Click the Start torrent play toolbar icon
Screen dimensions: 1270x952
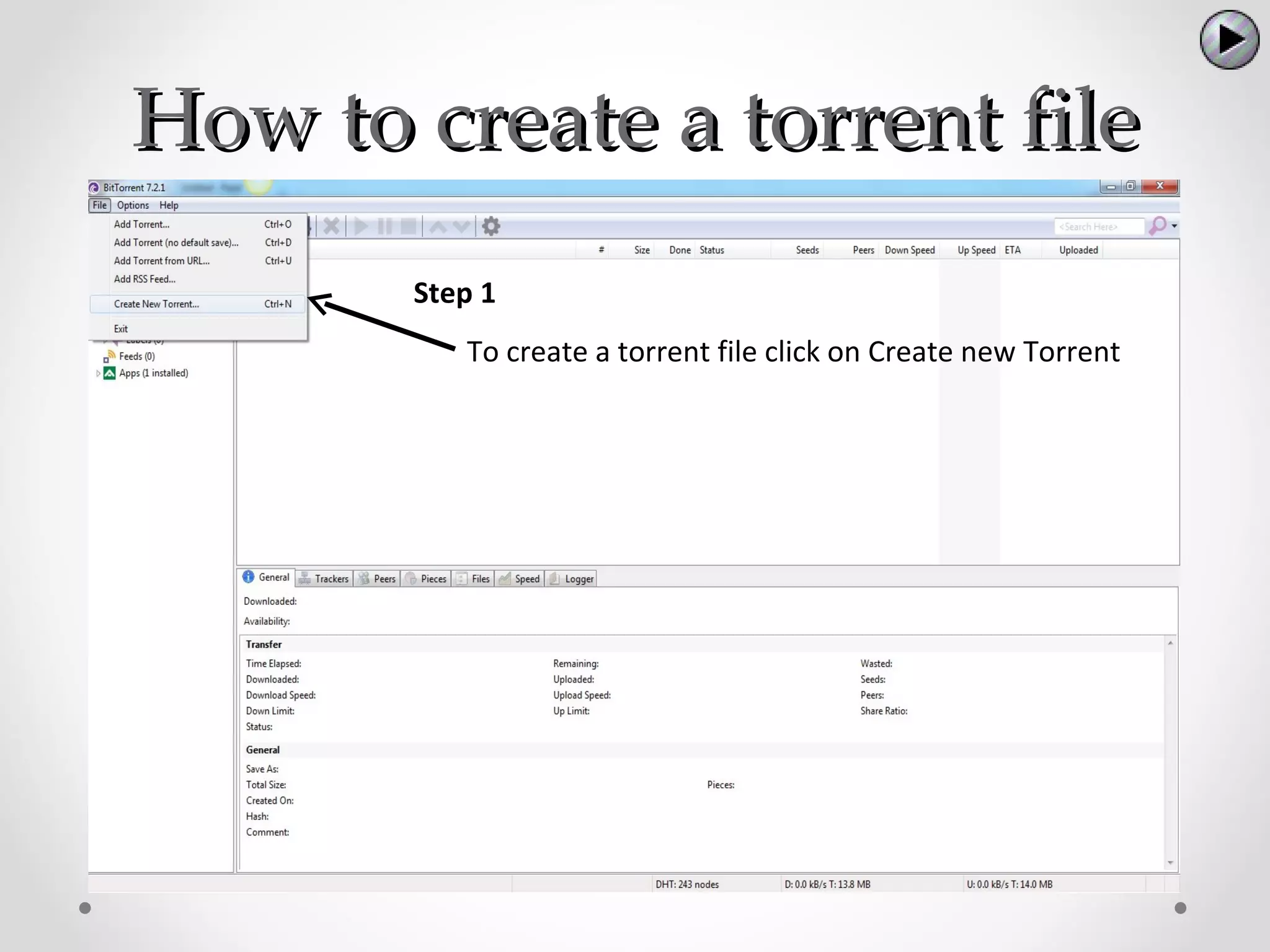tap(361, 226)
